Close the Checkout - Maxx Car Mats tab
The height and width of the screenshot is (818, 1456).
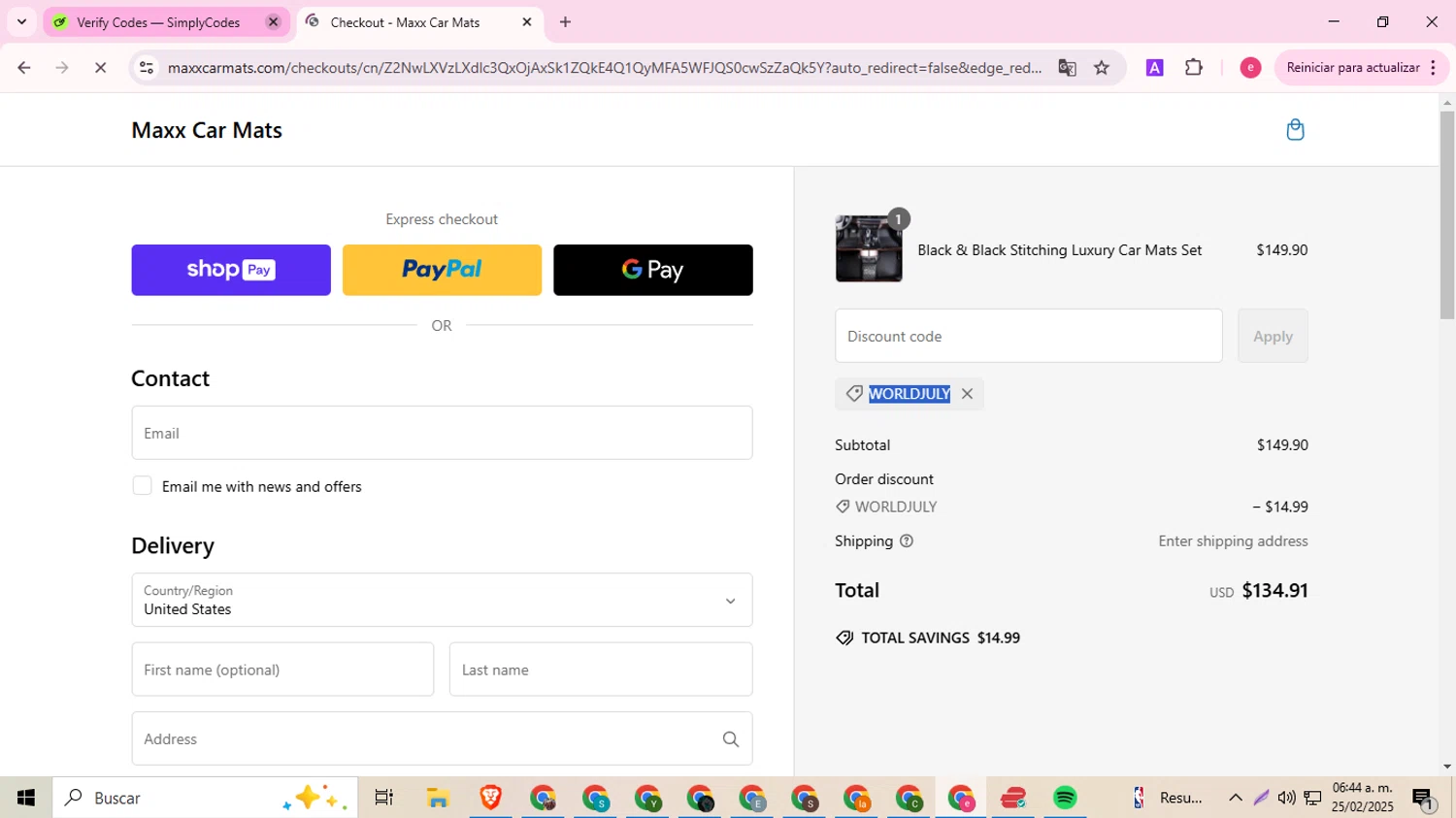point(527,22)
